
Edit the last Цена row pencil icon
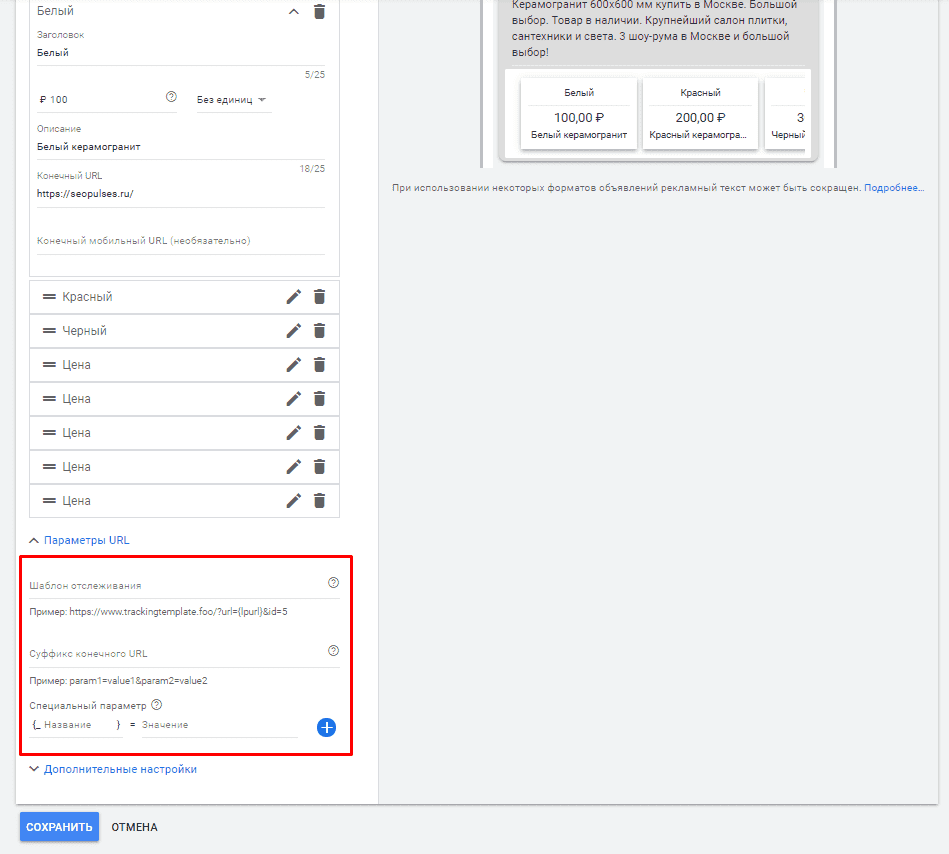tap(294, 501)
